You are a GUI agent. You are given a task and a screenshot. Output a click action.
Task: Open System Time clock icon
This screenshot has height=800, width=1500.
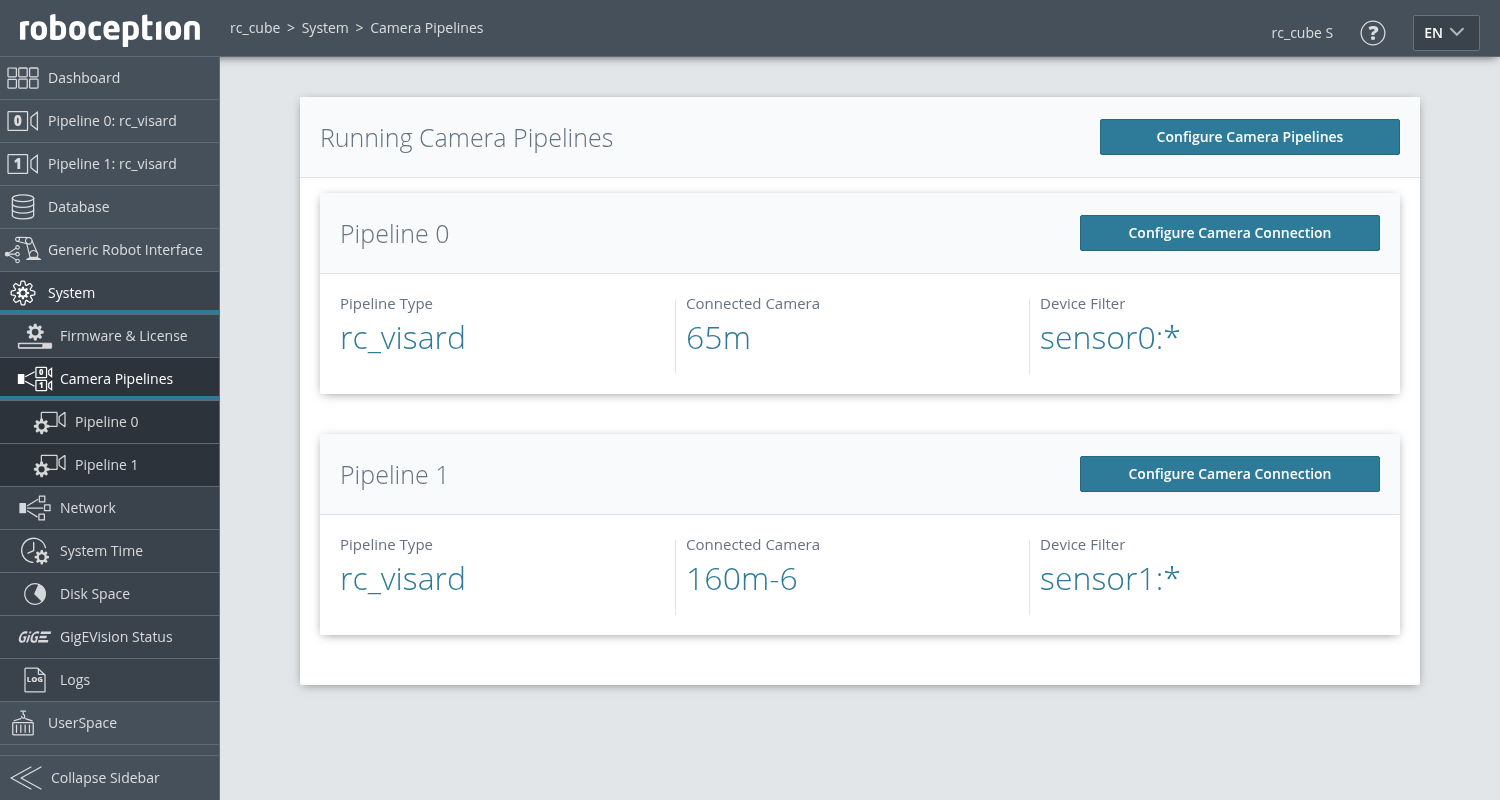(x=35, y=551)
